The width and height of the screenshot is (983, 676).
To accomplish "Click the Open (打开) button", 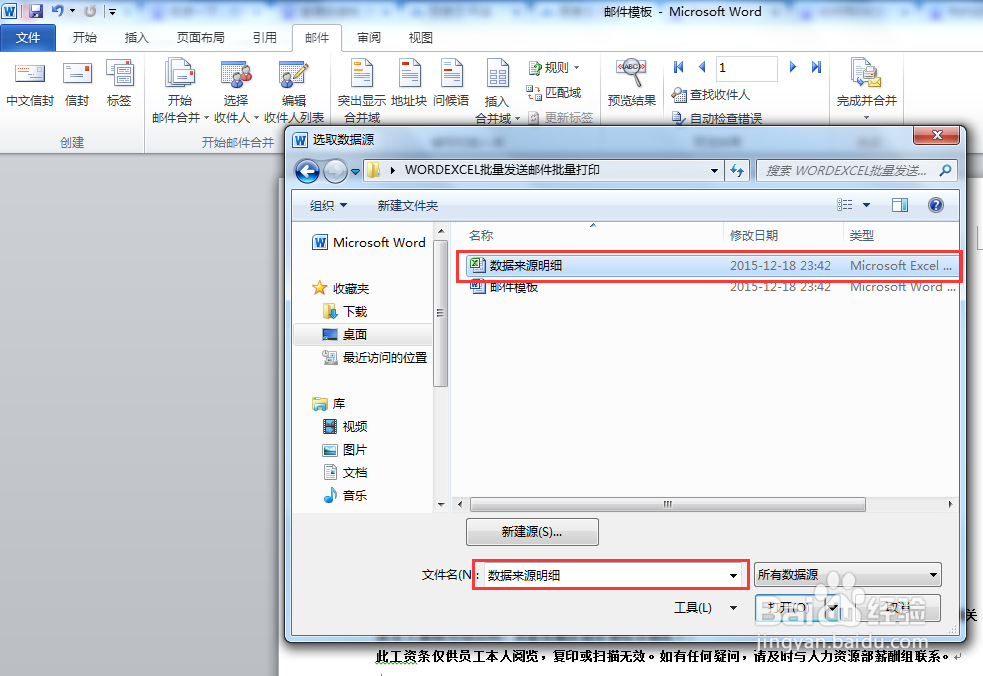I will pos(790,607).
